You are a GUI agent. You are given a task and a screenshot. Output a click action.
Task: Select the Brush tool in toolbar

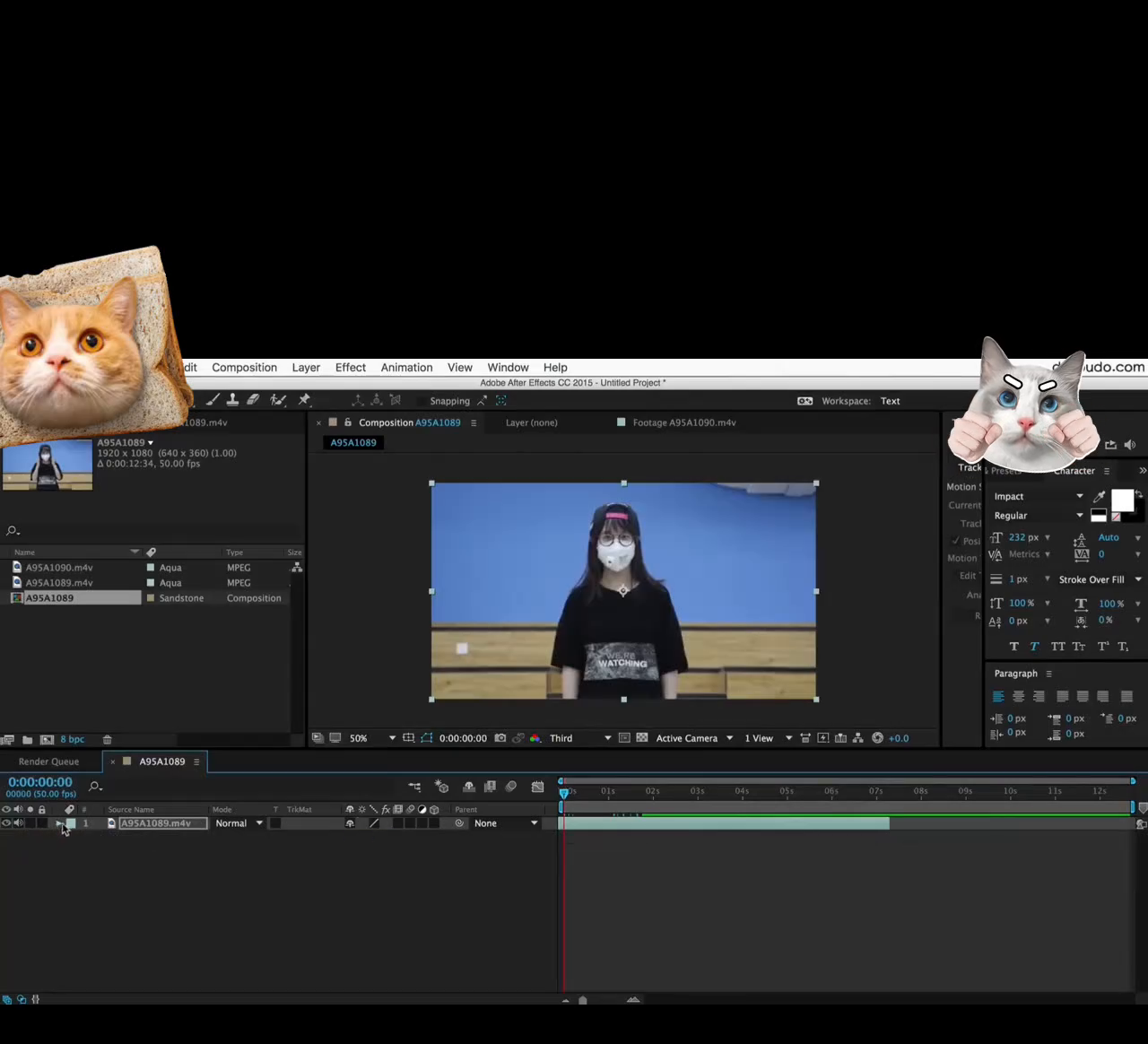[213, 400]
